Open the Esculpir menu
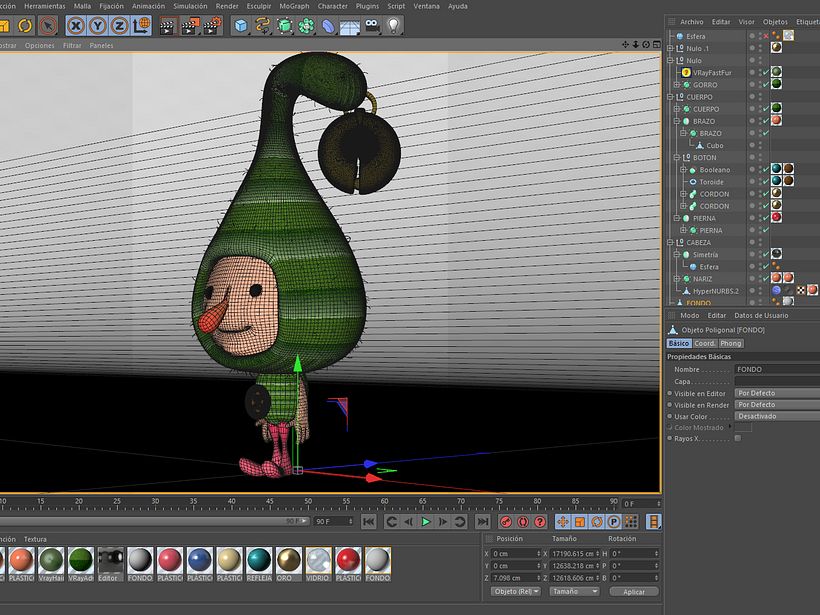This screenshot has height=615, width=820. (259, 6)
